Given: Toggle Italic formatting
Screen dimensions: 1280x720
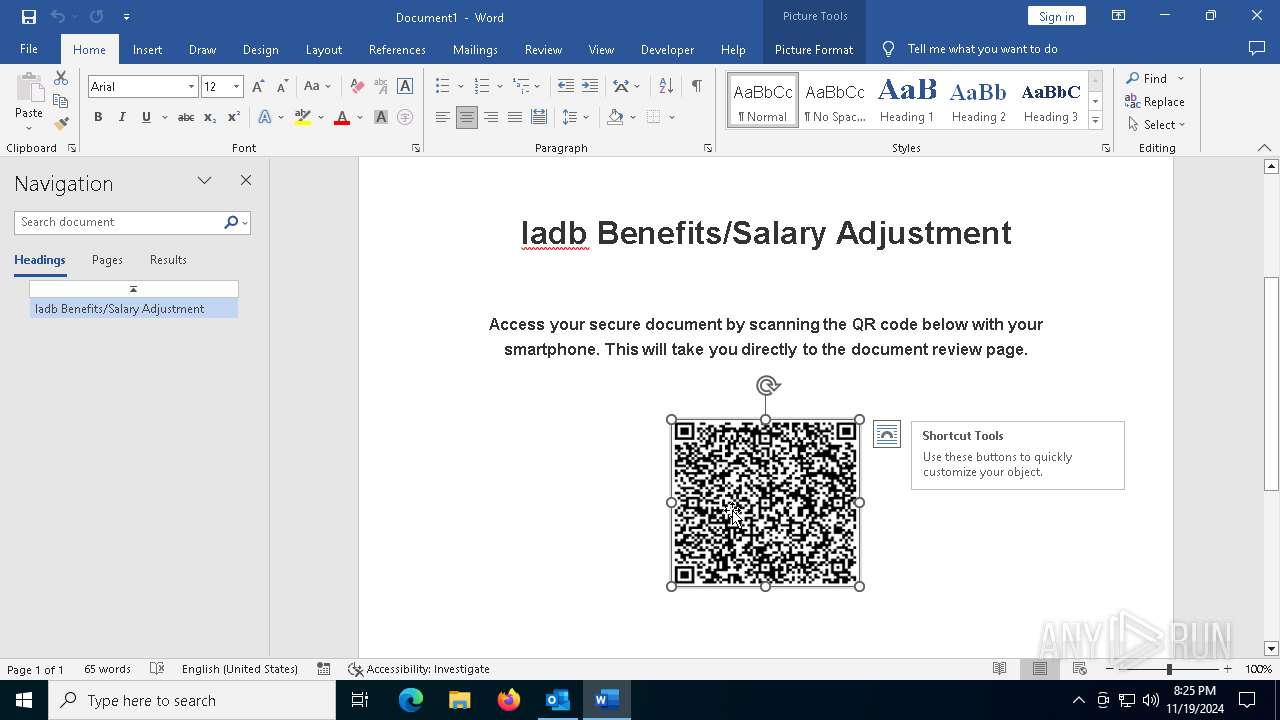Looking at the screenshot, I should [122, 117].
